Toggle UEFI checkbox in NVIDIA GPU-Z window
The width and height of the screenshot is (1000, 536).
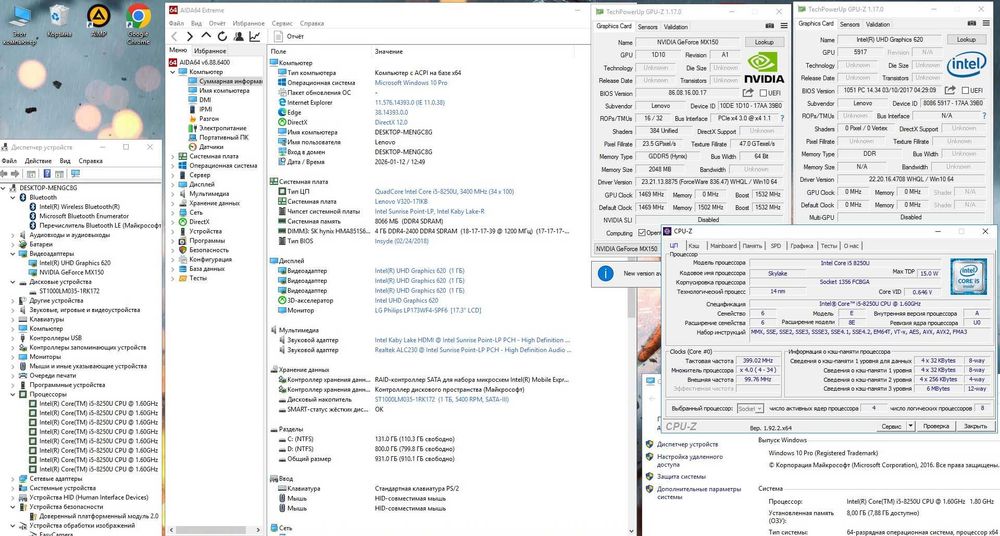tap(764, 93)
